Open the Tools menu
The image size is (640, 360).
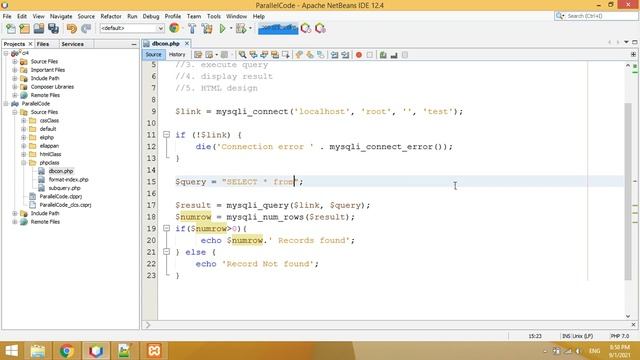click(213, 16)
